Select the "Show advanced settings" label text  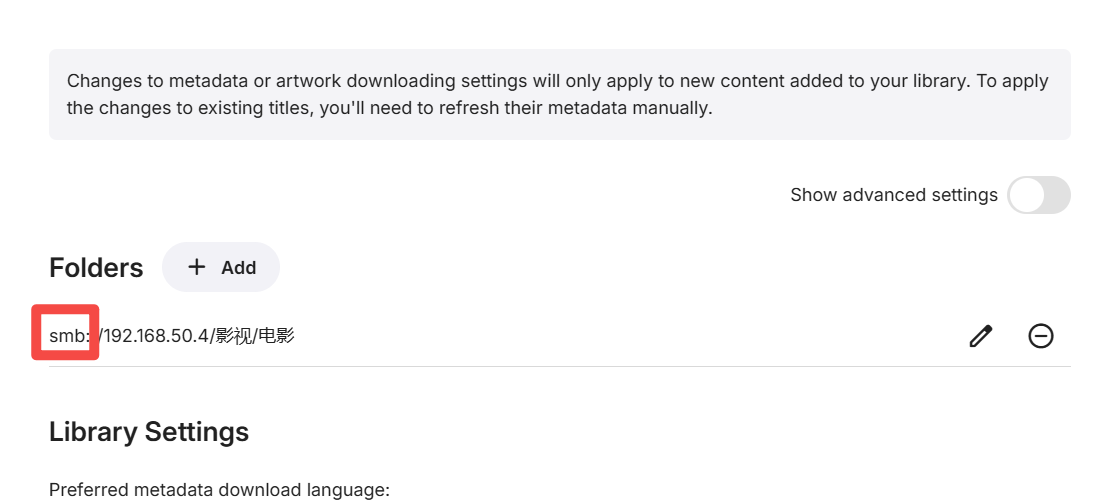(x=894, y=195)
